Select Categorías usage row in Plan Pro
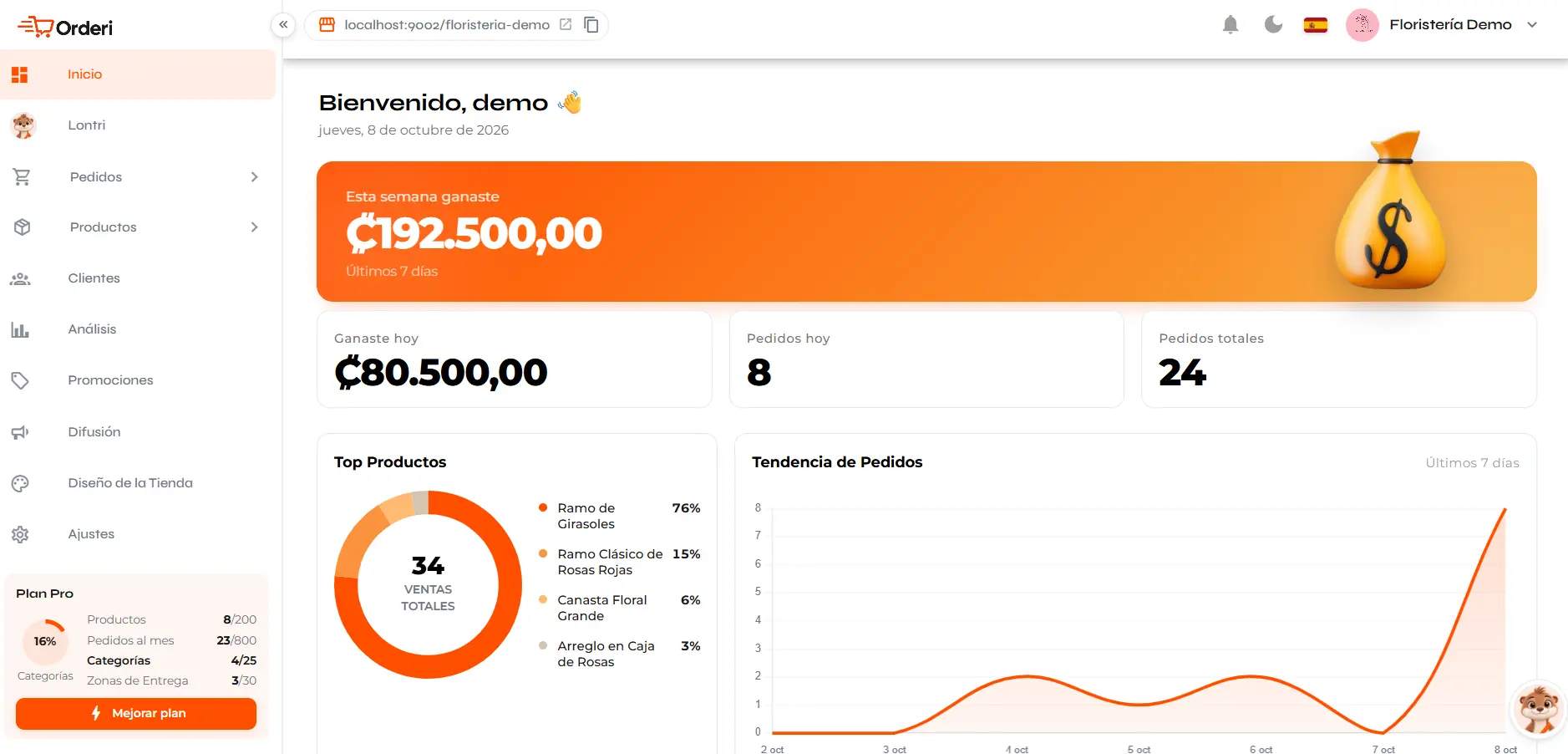Viewport: 1568px width, 754px height. click(171, 660)
